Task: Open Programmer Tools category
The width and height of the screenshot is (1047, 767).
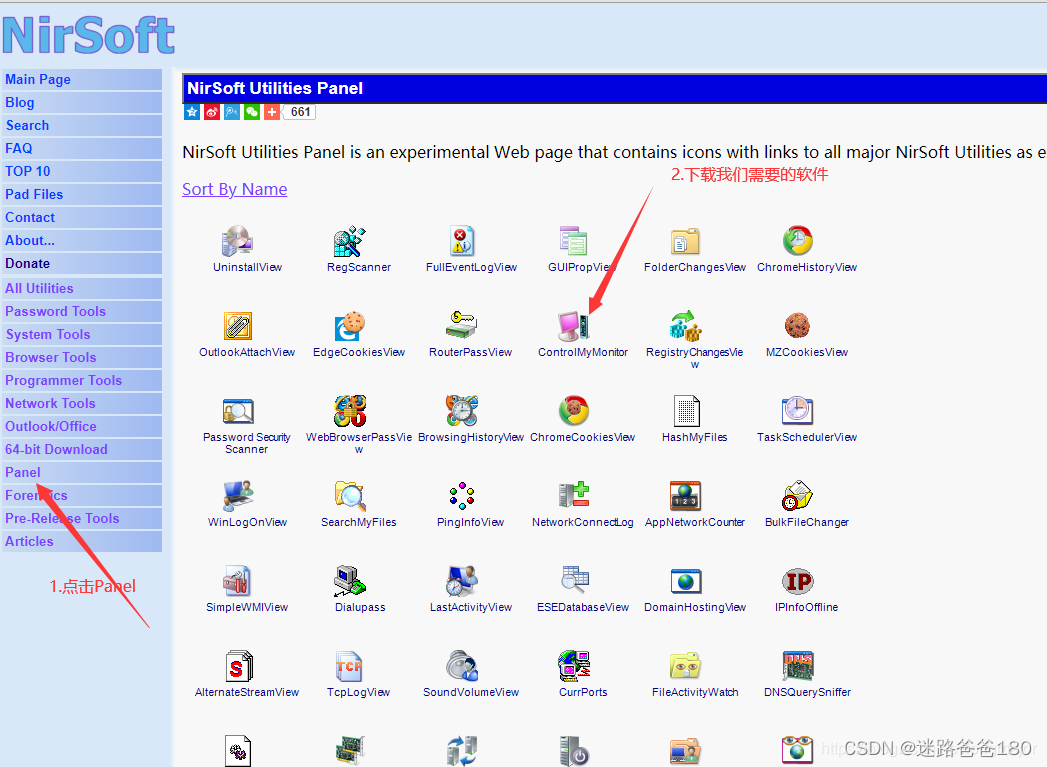Action: [x=81, y=380]
